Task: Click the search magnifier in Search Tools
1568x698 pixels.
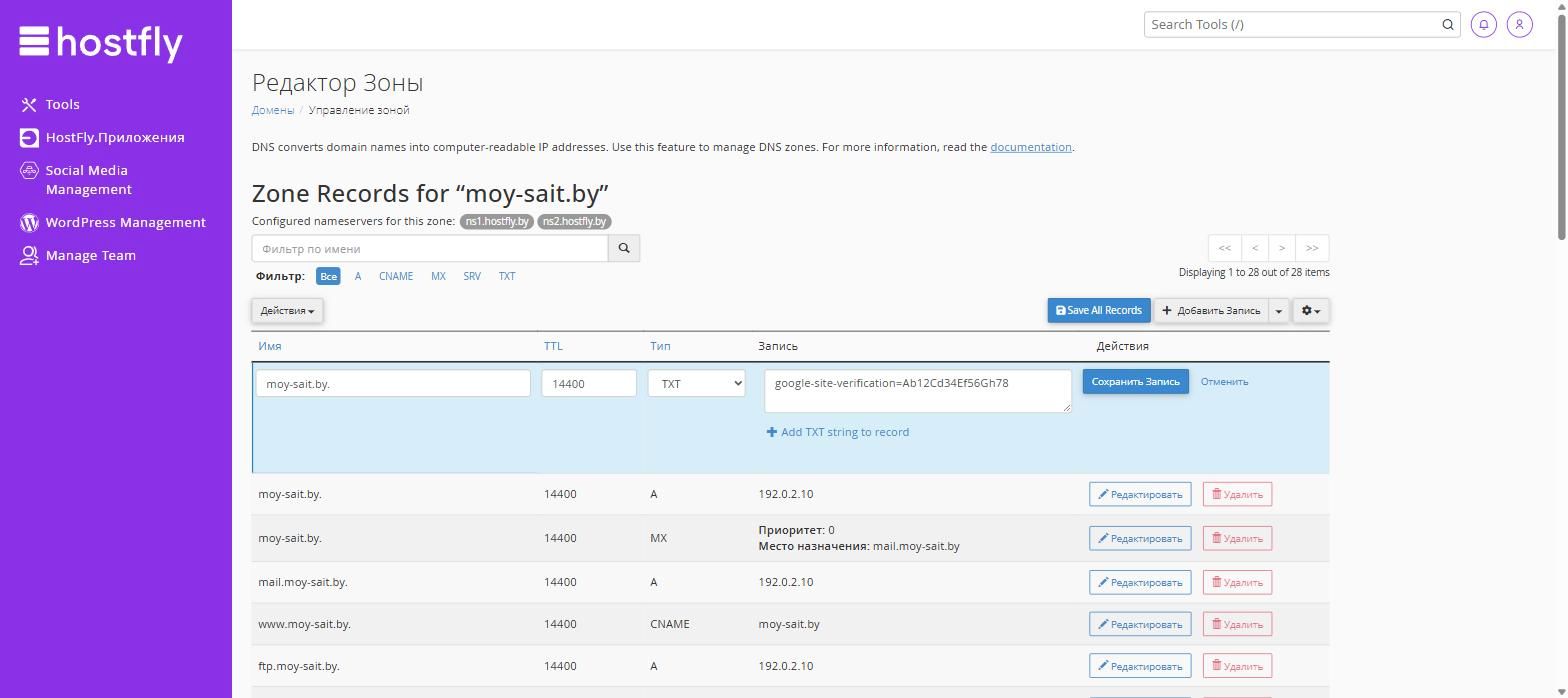Action: (x=1447, y=24)
